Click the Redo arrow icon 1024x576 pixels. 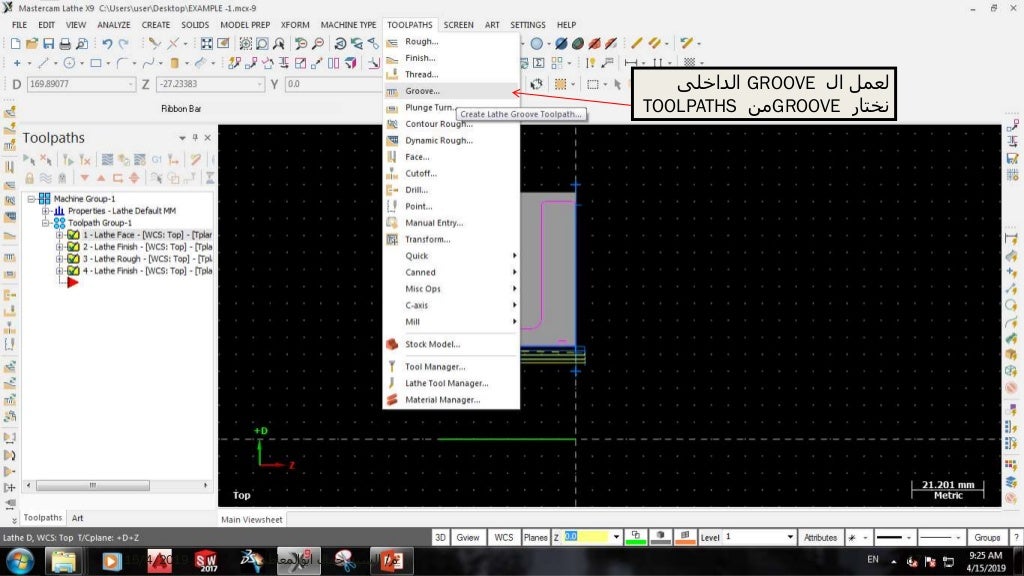click(123, 44)
